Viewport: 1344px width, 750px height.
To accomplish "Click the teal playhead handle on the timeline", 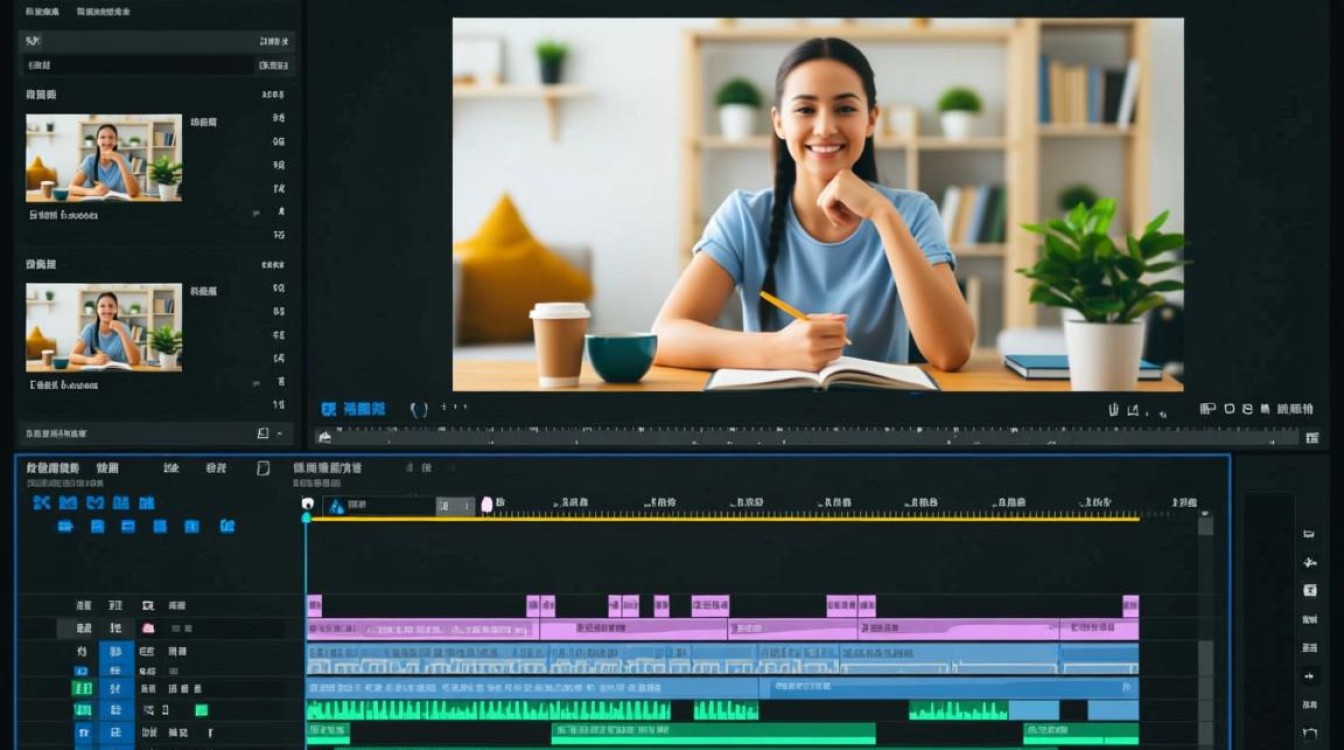I will [x=307, y=517].
